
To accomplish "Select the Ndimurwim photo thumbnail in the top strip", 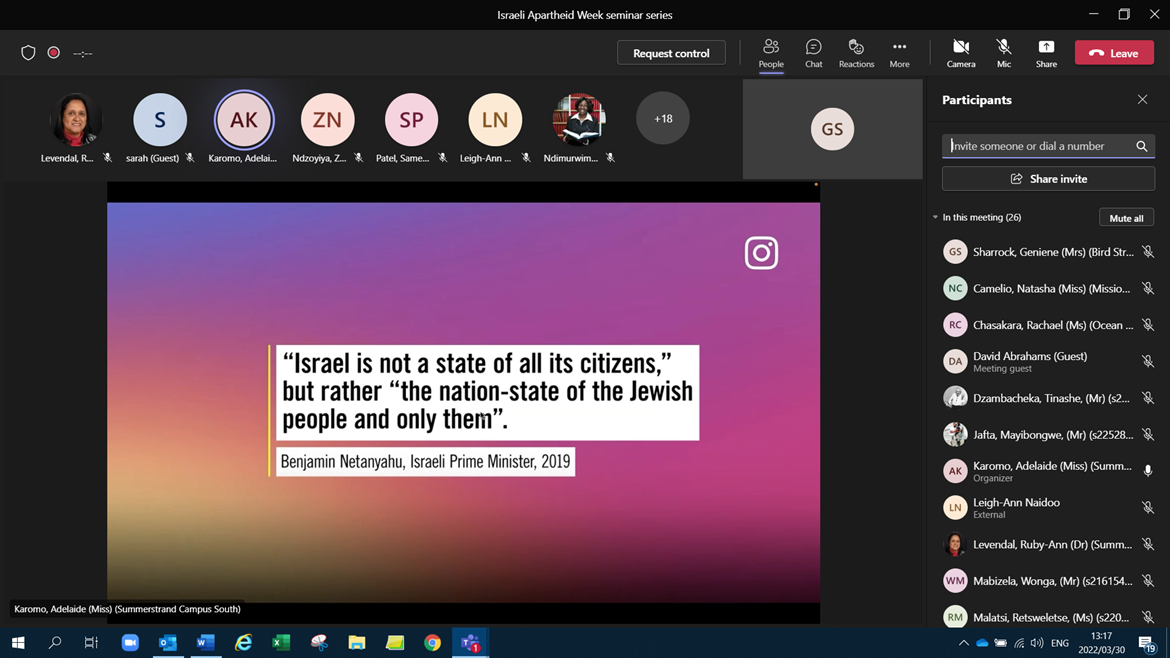I will pos(579,119).
